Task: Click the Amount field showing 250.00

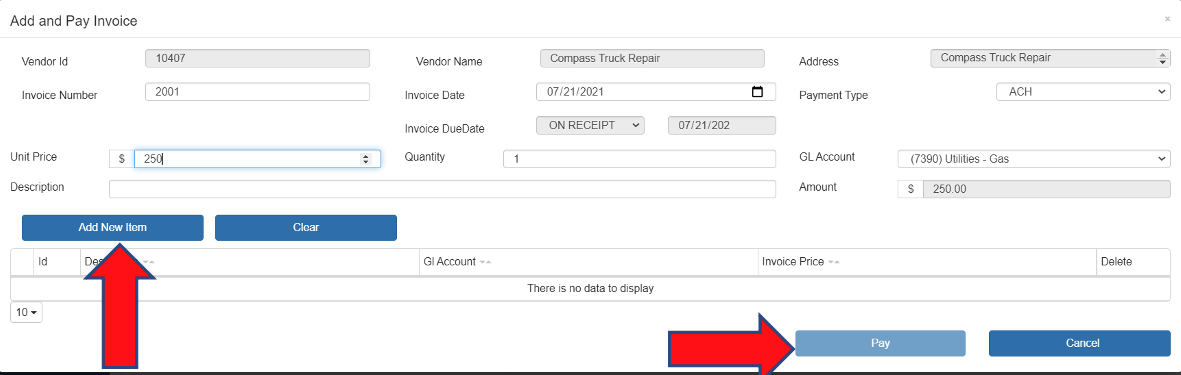Action: [1047, 189]
